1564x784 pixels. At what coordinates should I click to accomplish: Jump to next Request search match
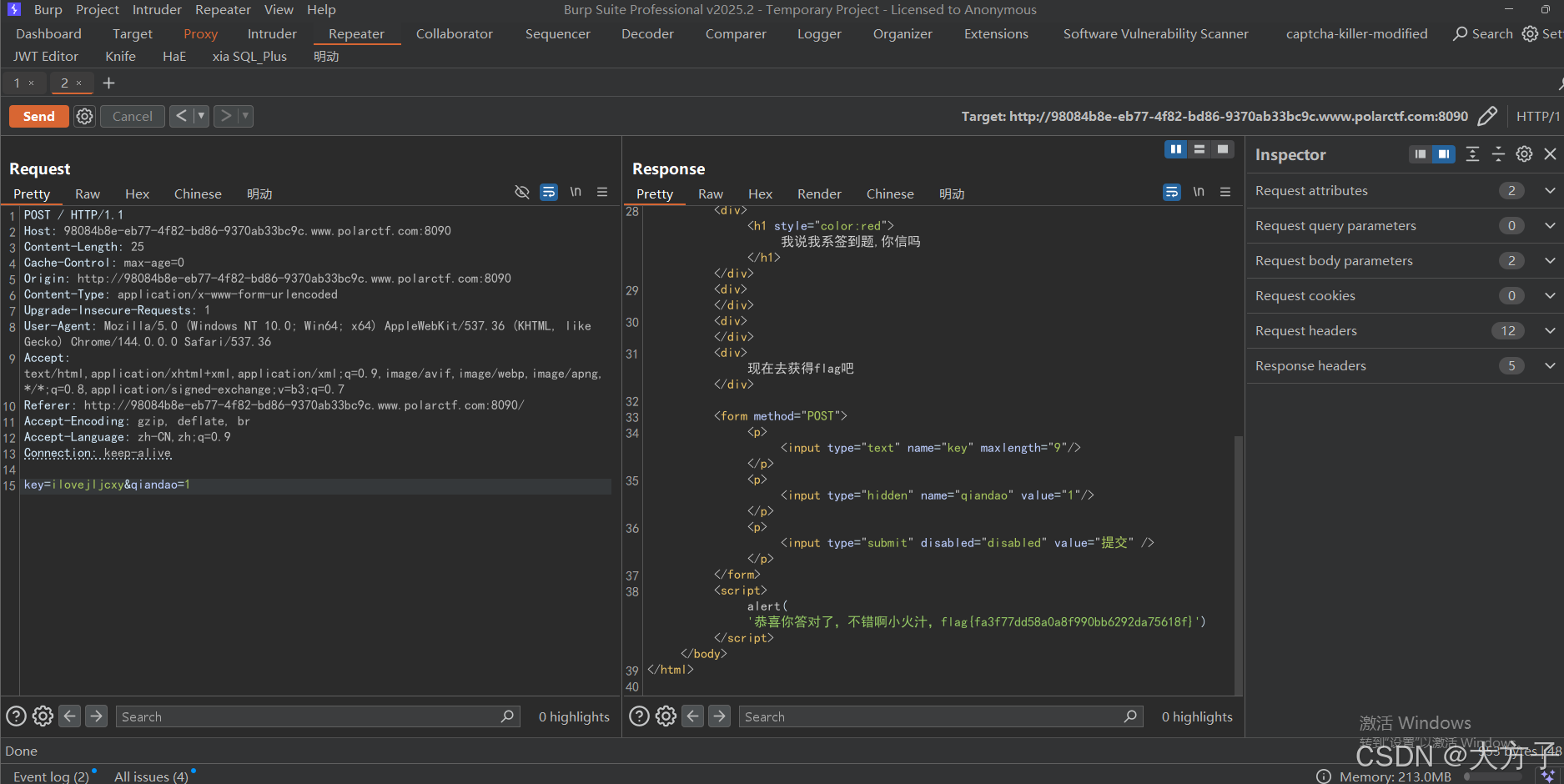[x=97, y=716]
